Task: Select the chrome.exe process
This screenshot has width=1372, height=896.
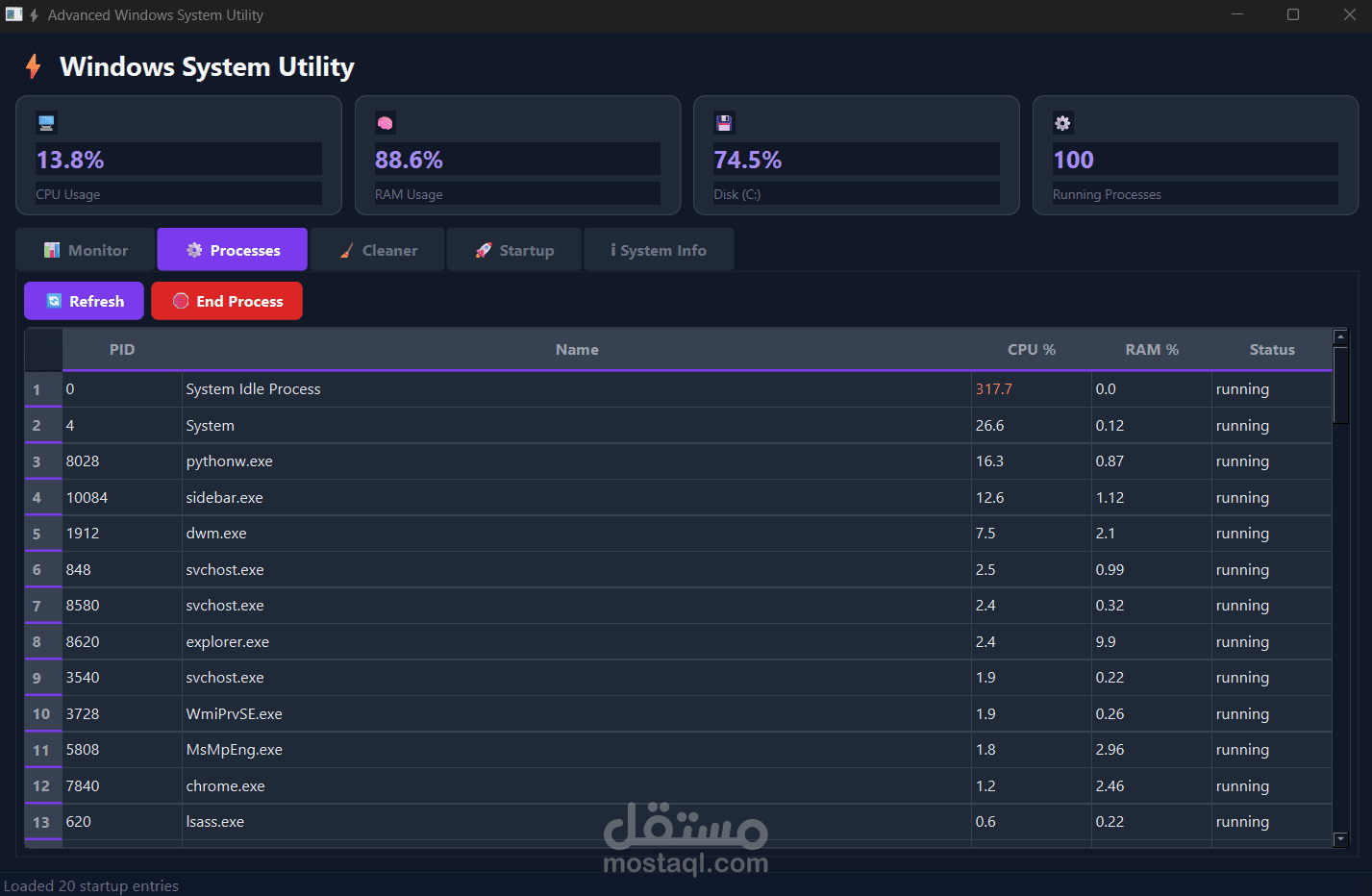Action: coord(678,786)
